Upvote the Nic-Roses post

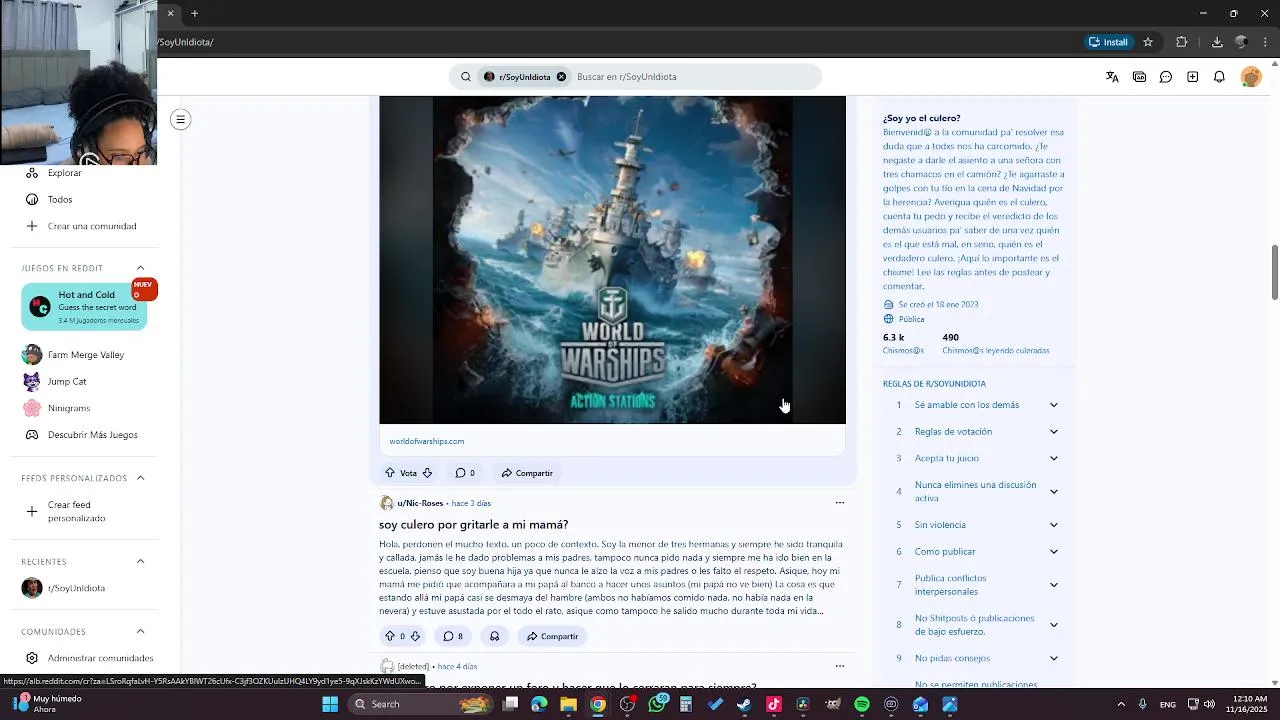pos(390,636)
